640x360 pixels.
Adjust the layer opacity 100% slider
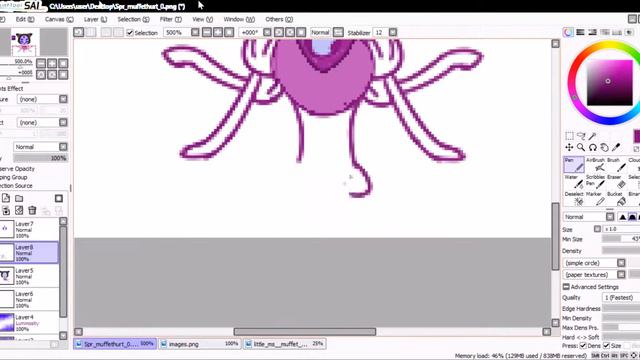click(40, 158)
